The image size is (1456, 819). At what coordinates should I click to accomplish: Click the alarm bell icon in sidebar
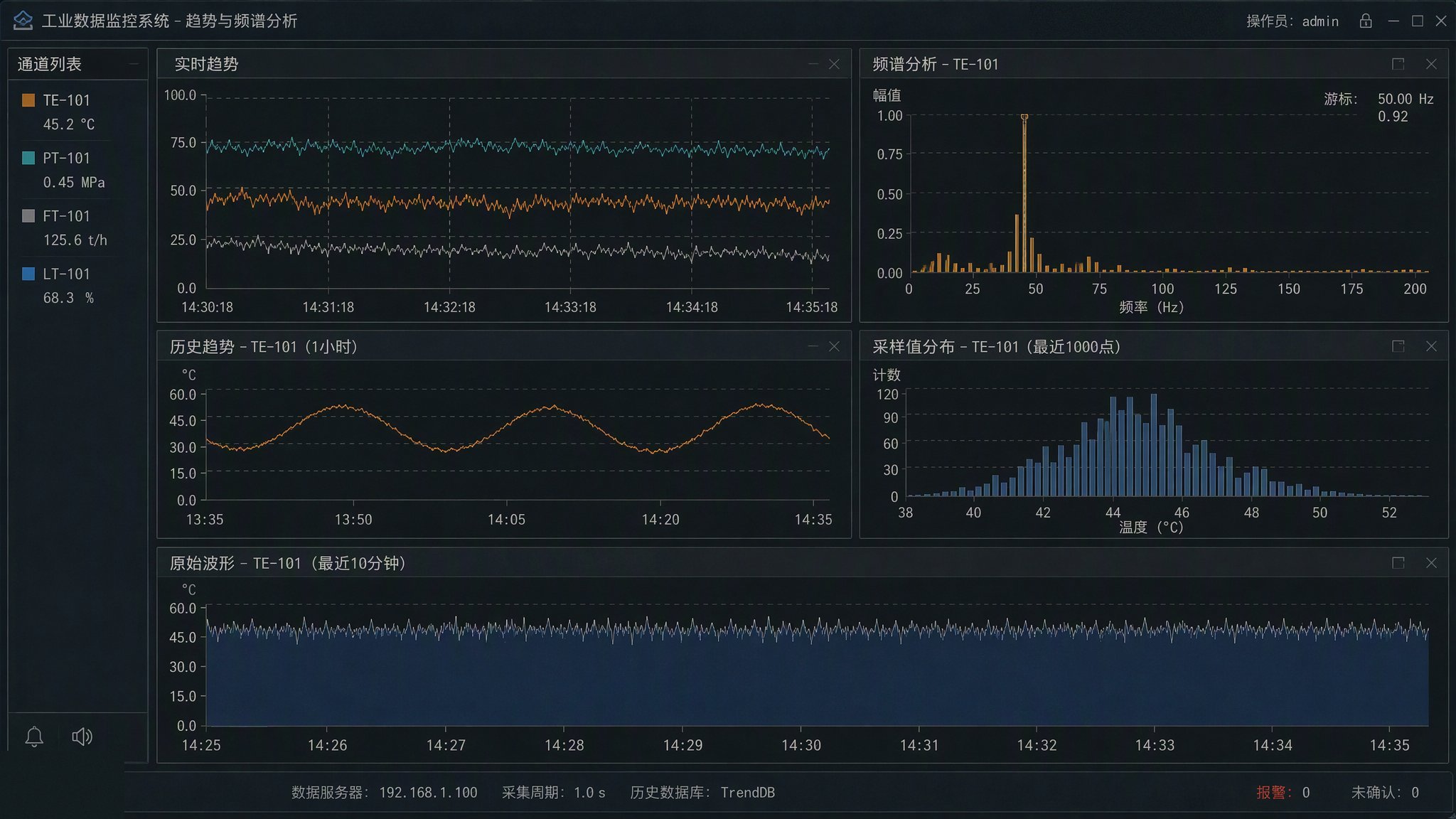coord(34,737)
